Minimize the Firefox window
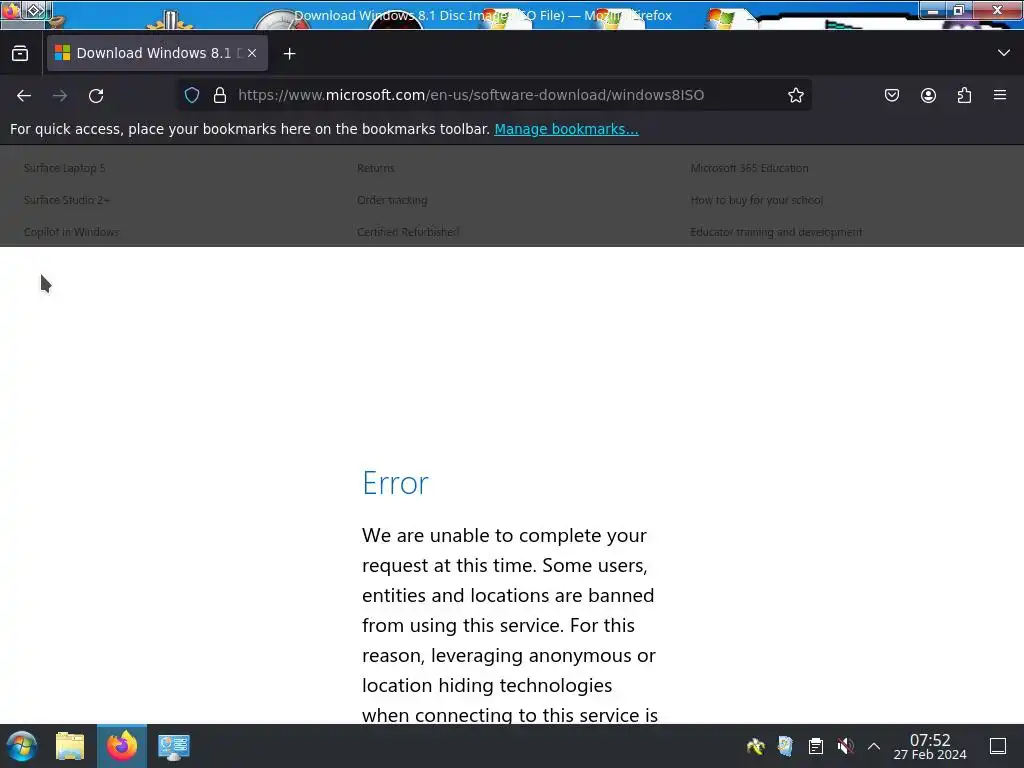 pyautogui.click(x=934, y=10)
